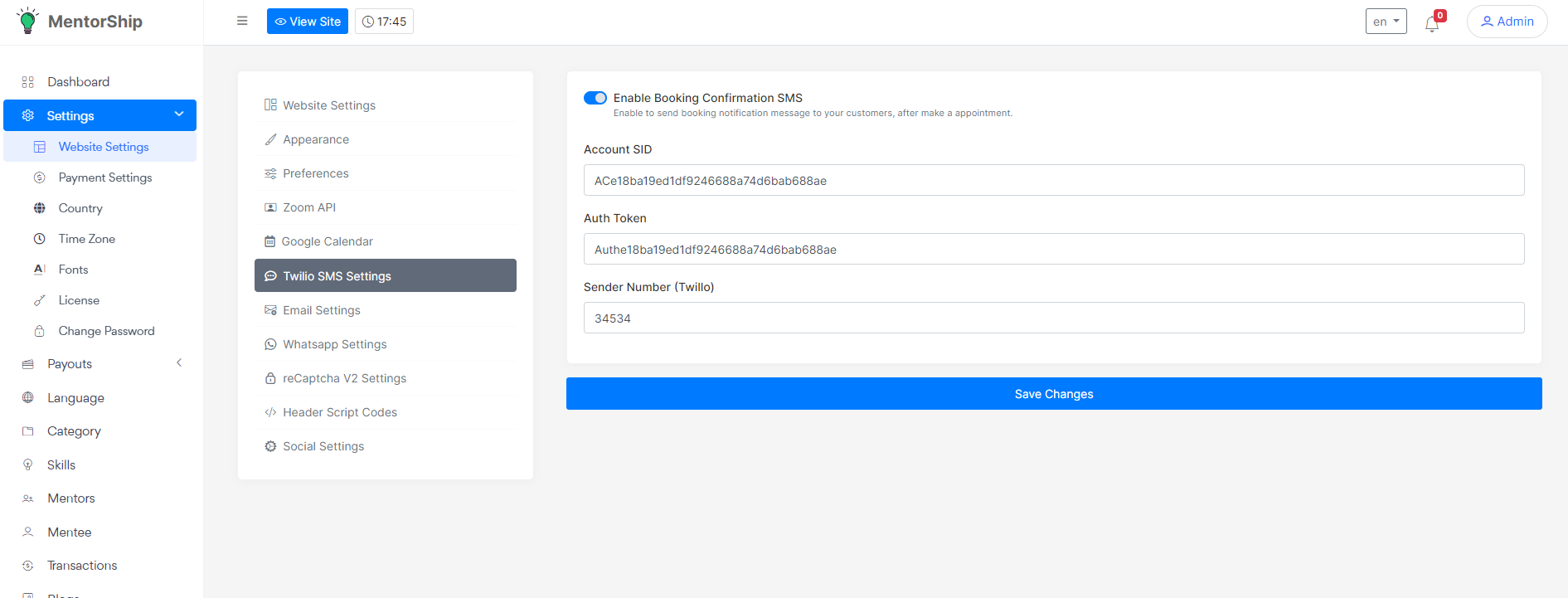Click the hamburger menu icon
Image resolution: width=1568 pixels, height=598 pixels.
pos(242,21)
